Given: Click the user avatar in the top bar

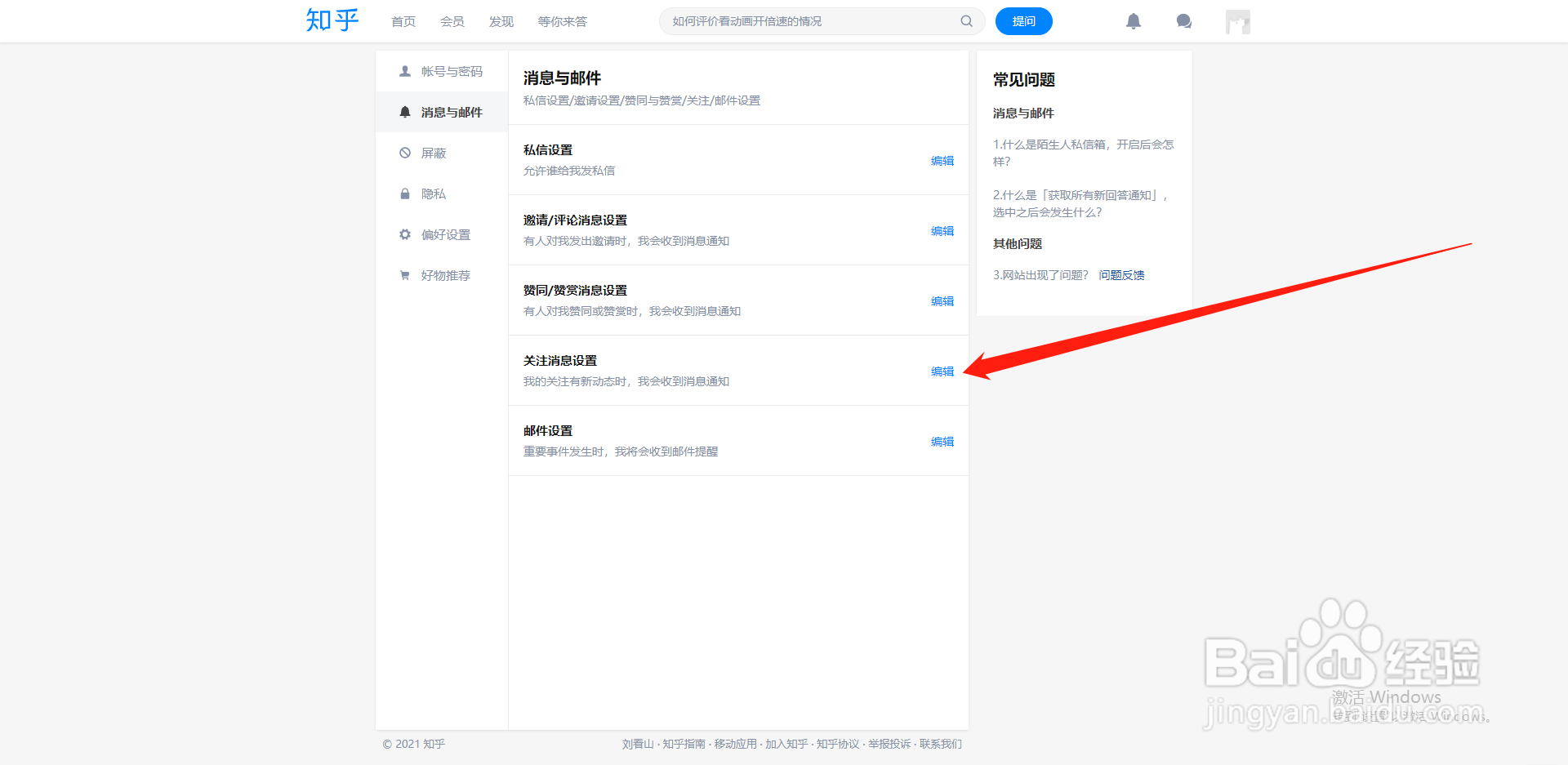Looking at the screenshot, I should coord(1237,21).
